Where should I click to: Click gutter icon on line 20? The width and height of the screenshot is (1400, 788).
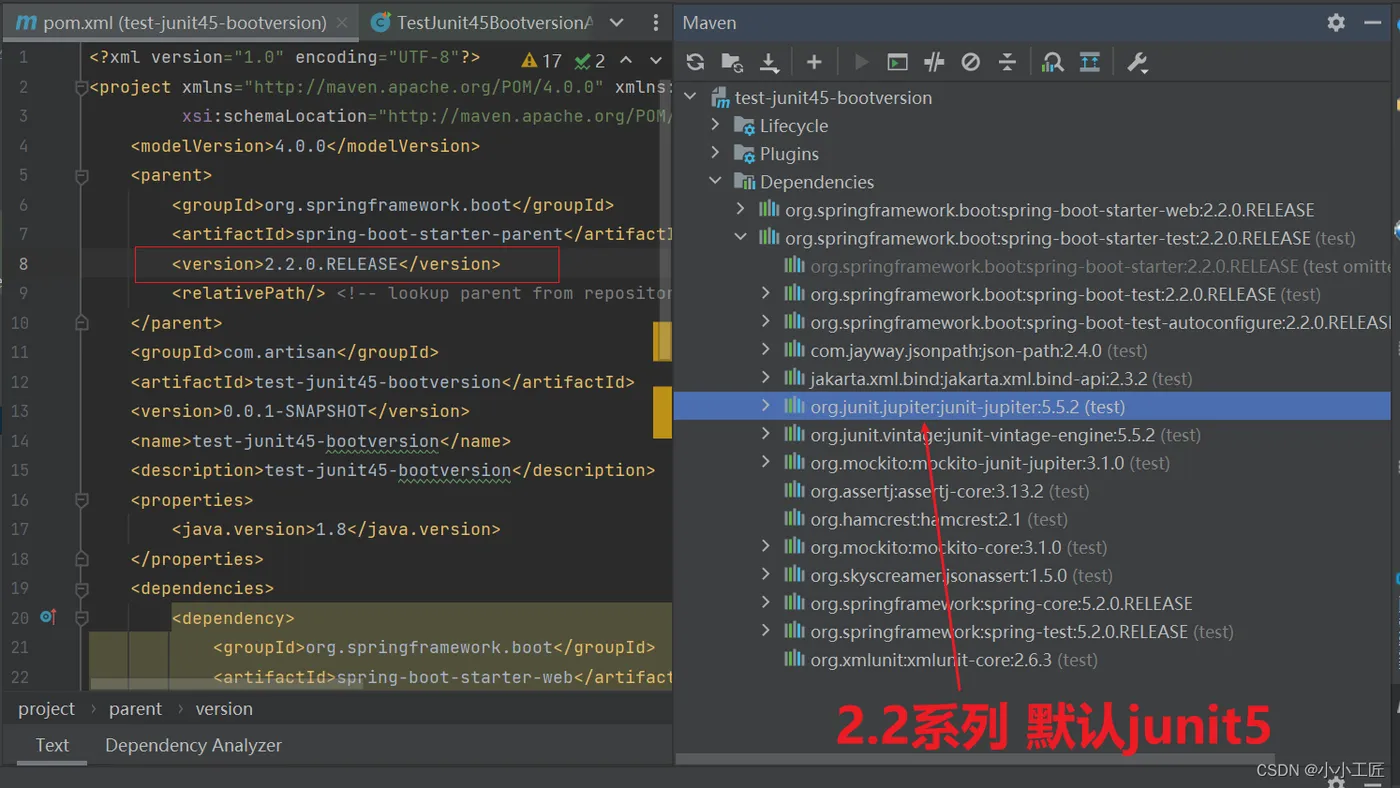pos(47,617)
